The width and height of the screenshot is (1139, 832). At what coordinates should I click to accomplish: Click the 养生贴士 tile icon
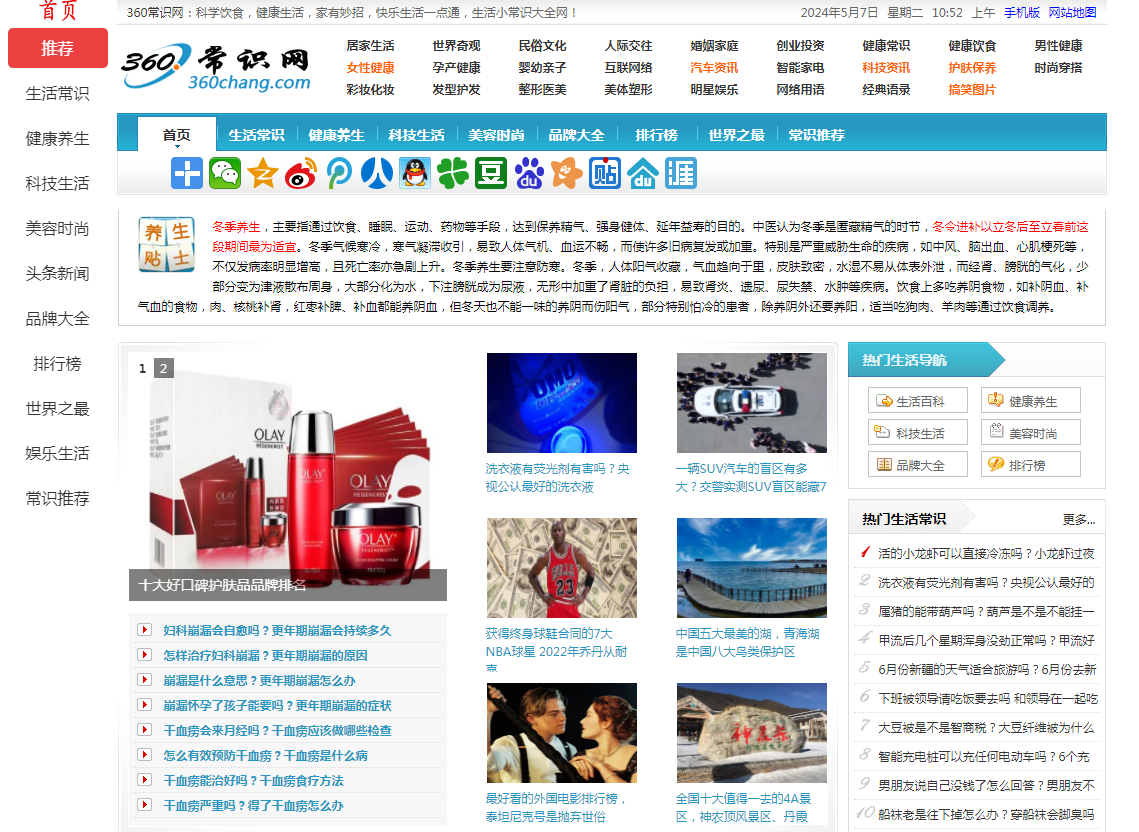click(x=166, y=243)
